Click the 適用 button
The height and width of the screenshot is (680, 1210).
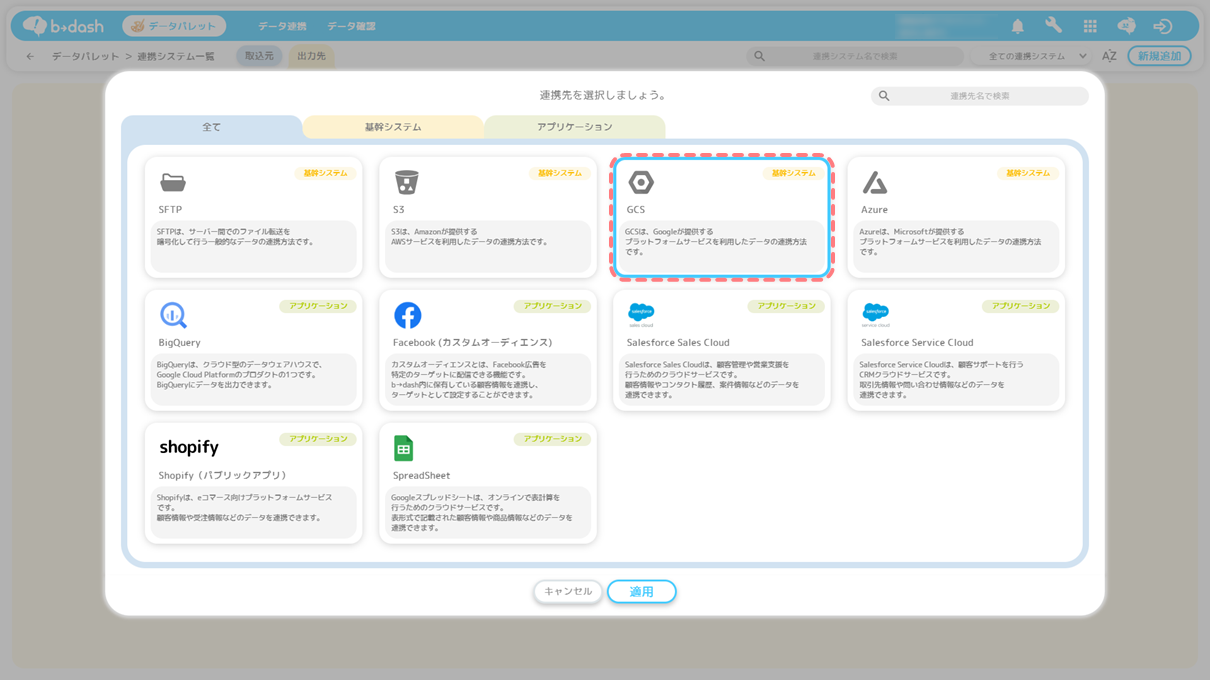(642, 592)
